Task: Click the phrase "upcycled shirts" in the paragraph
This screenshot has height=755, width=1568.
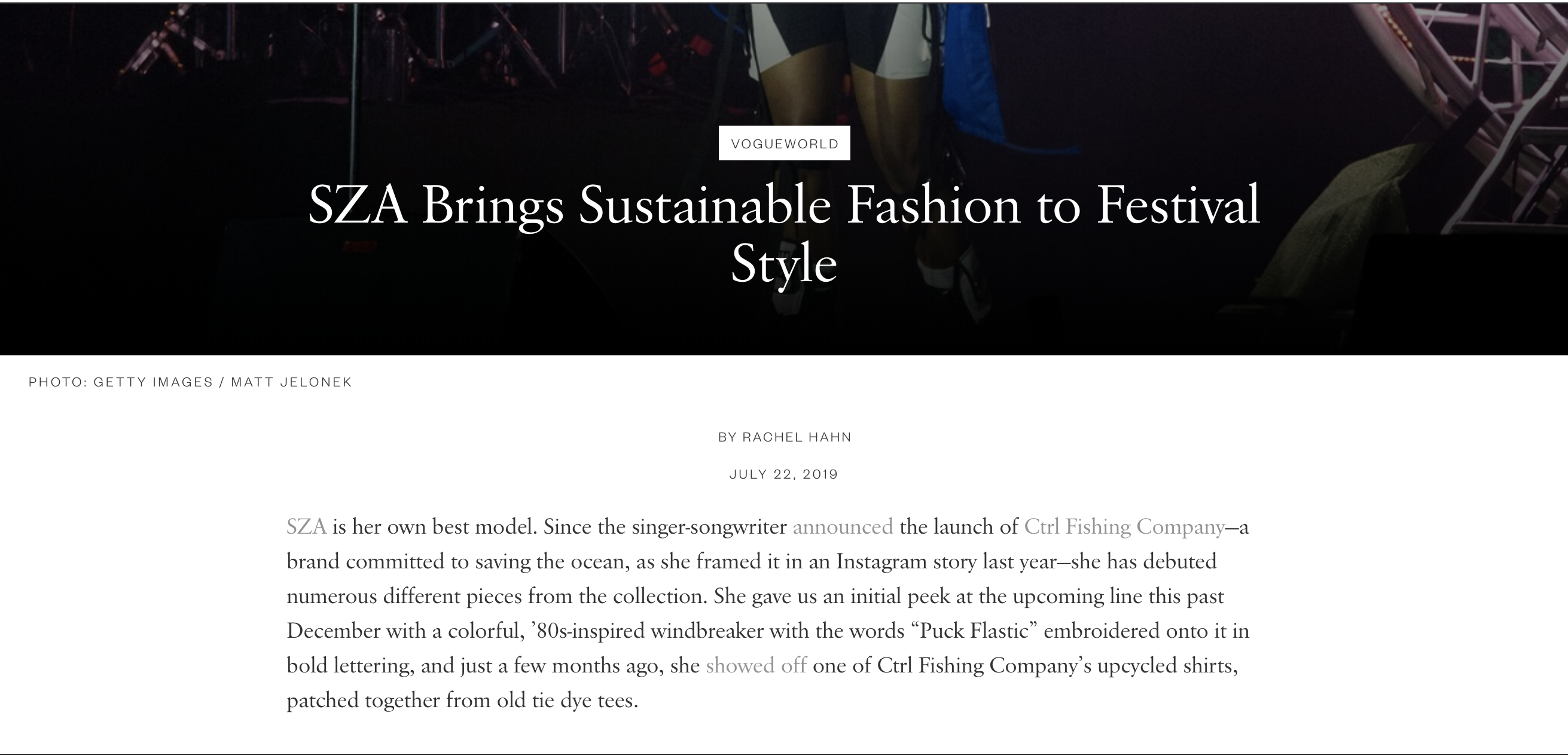Action: tap(1167, 665)
